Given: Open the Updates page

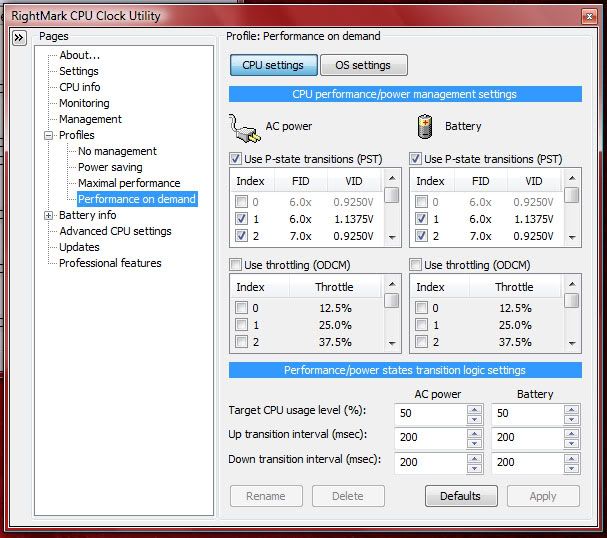Looking at the screenshot, I should (x=79, y=247).
